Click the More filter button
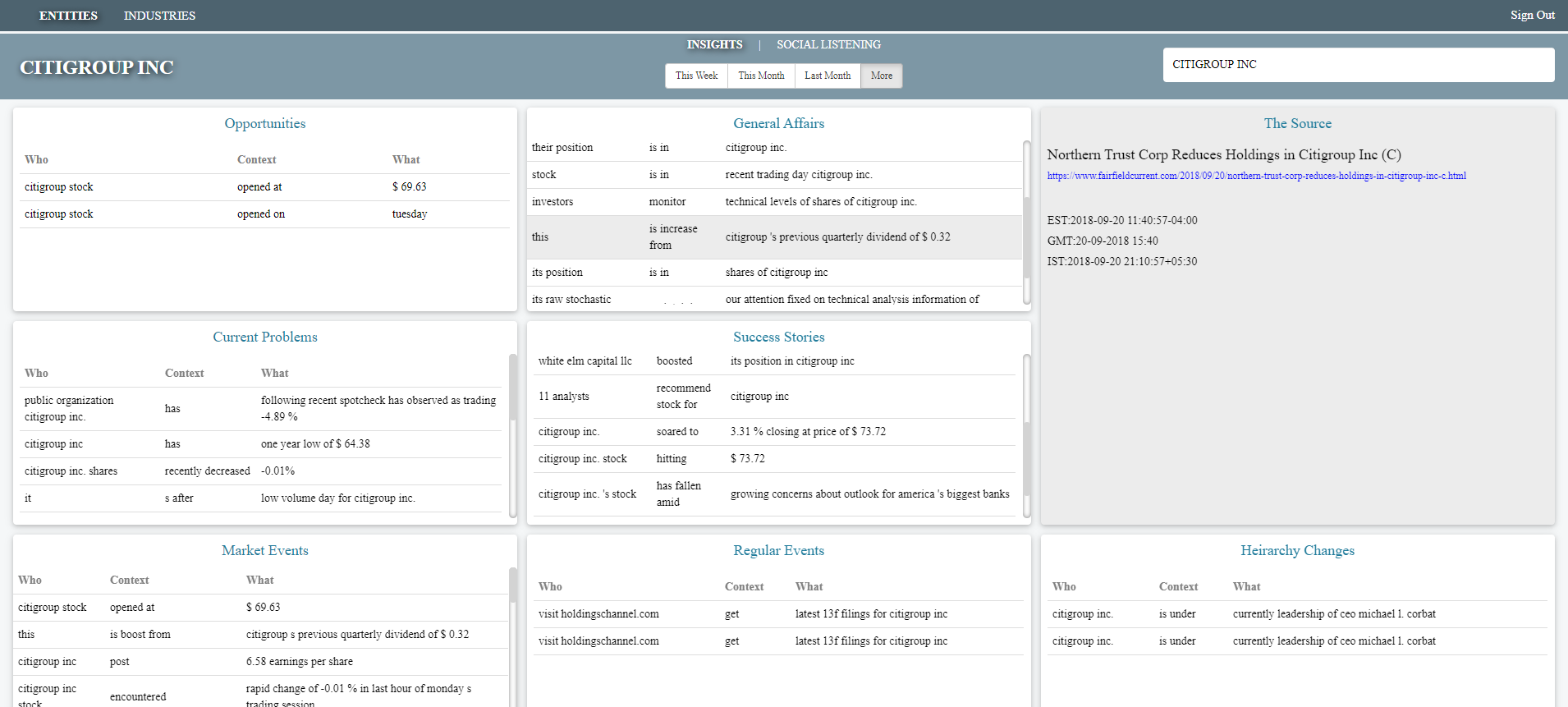Viewport: 1568px width, 707px height. (x=882, y=76)
